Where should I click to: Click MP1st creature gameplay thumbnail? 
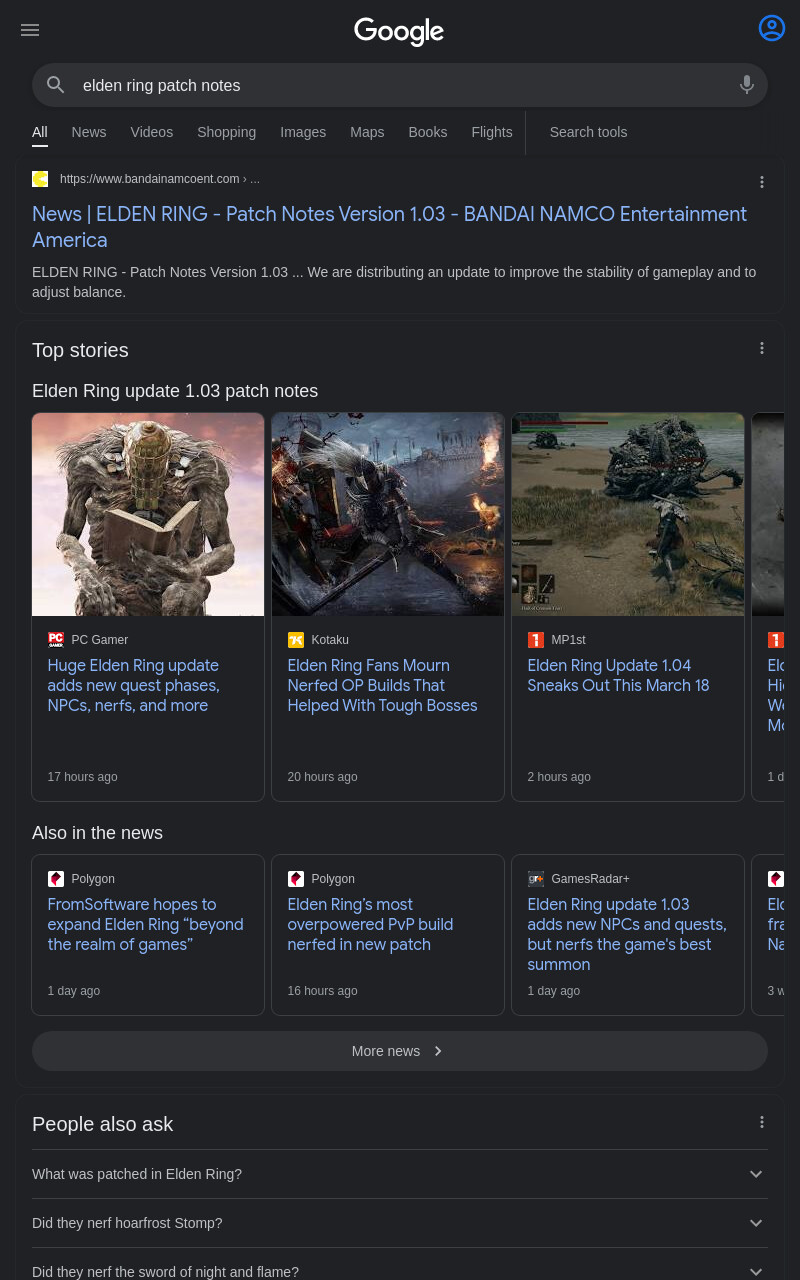tap(628, 514)
